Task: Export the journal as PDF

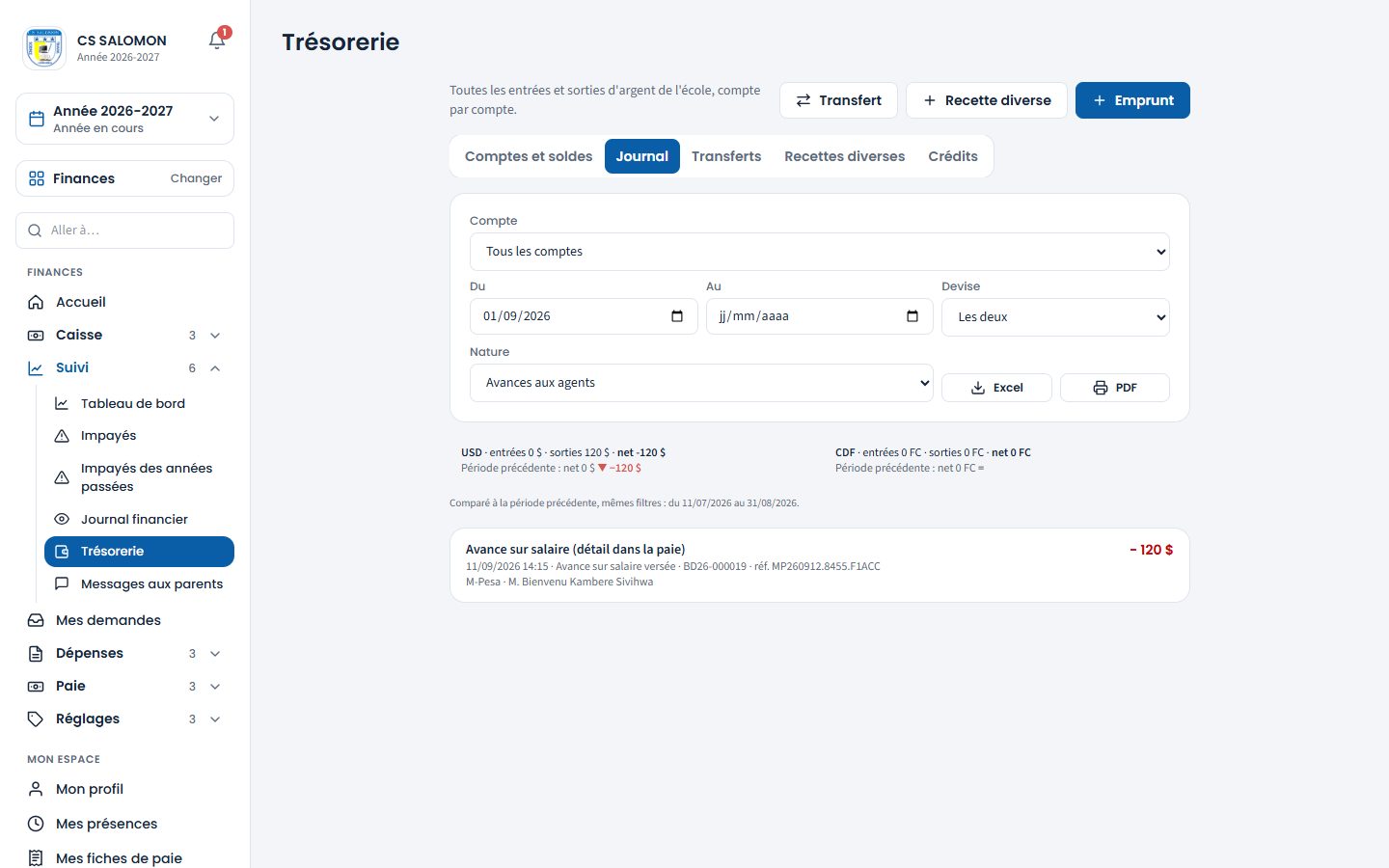Action: click(1115, 388)
